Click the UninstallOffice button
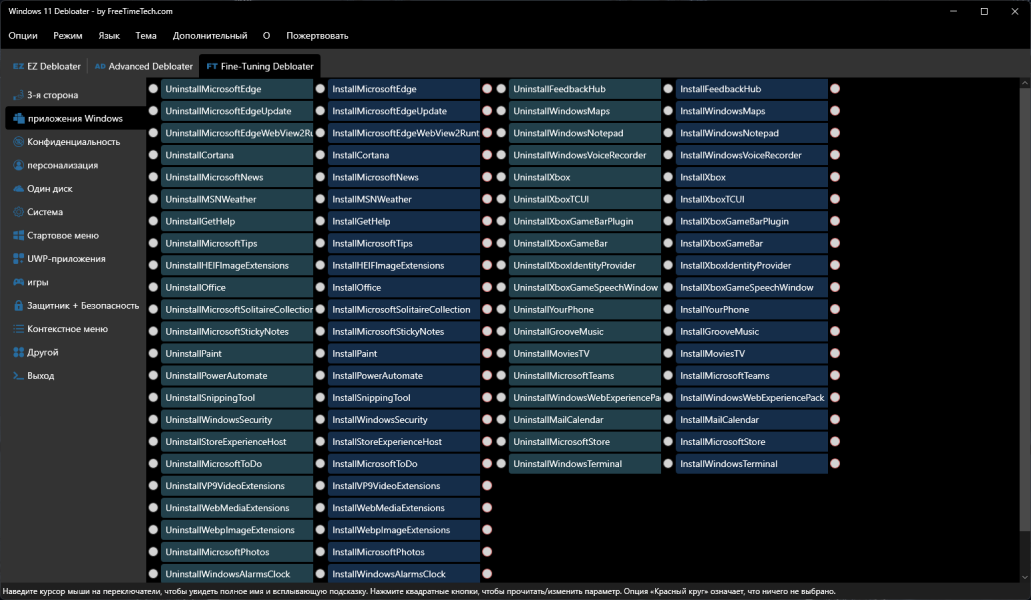Screen dimensions: 1031x600 [x=237, y=287]
